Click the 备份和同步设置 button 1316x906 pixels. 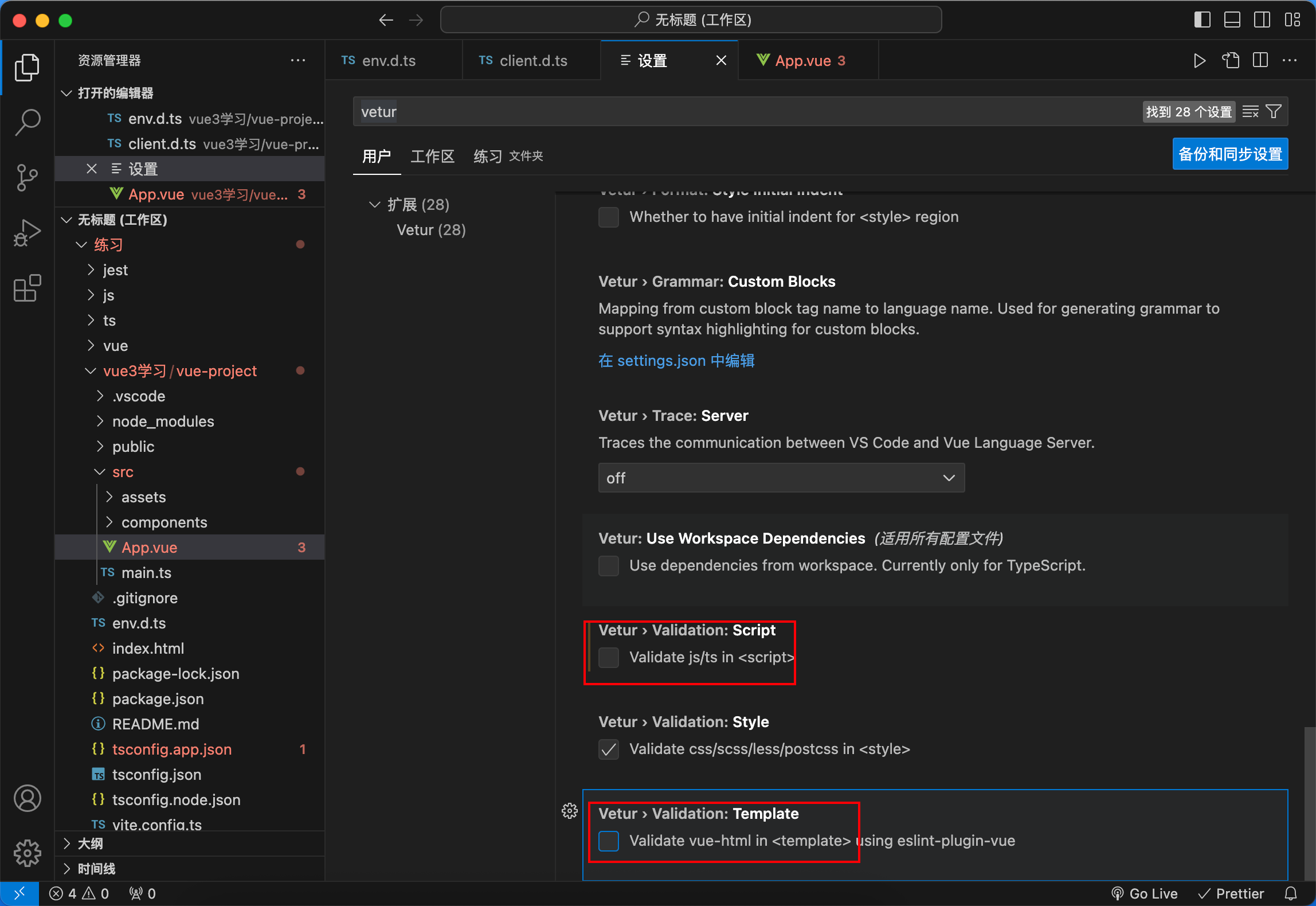pyautogui.click(x=1230, y=154)
